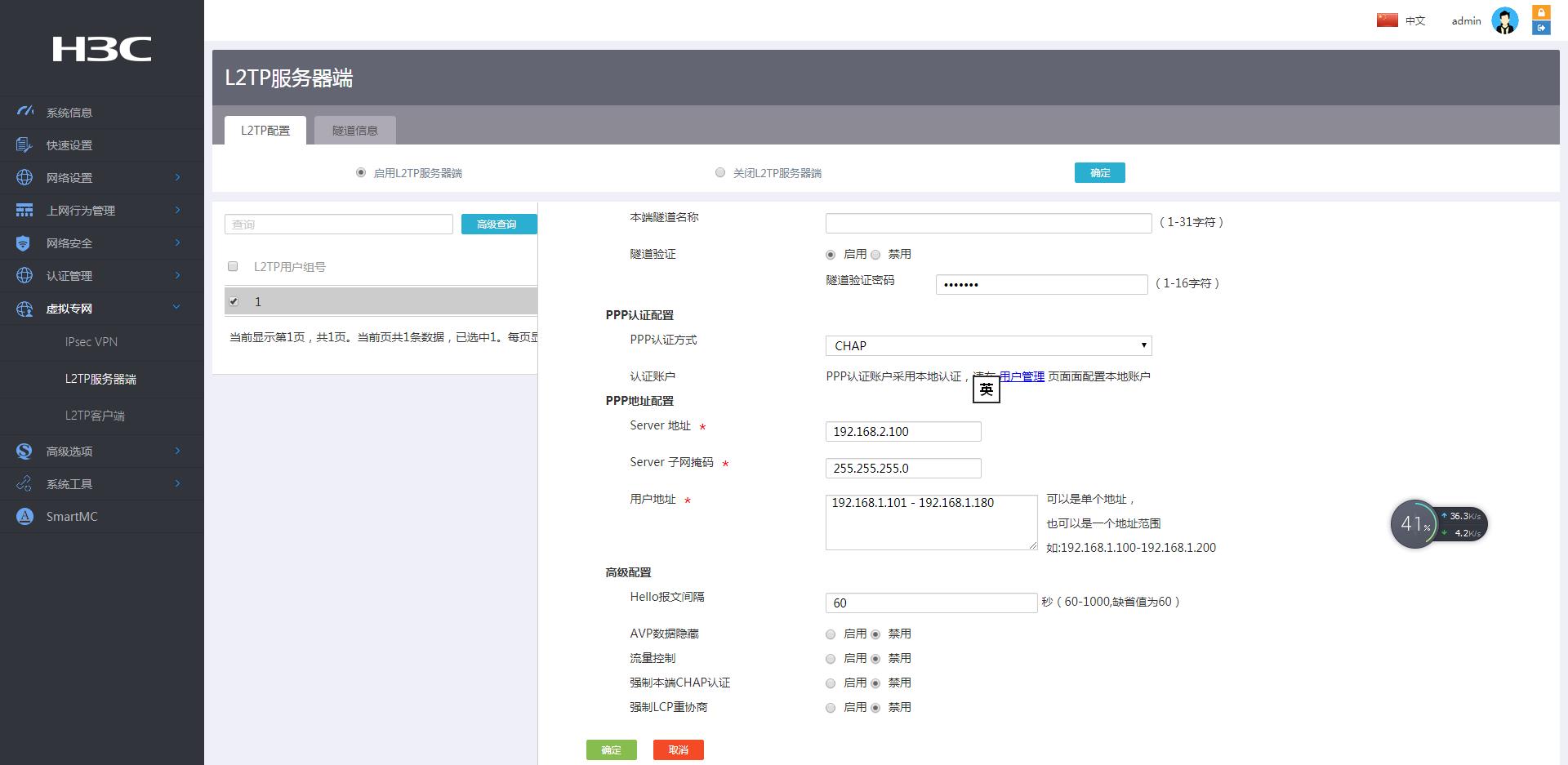Click the 隧道验证密码 password field
This screenshot has width=1568, height=765.
click(1041, 284)
